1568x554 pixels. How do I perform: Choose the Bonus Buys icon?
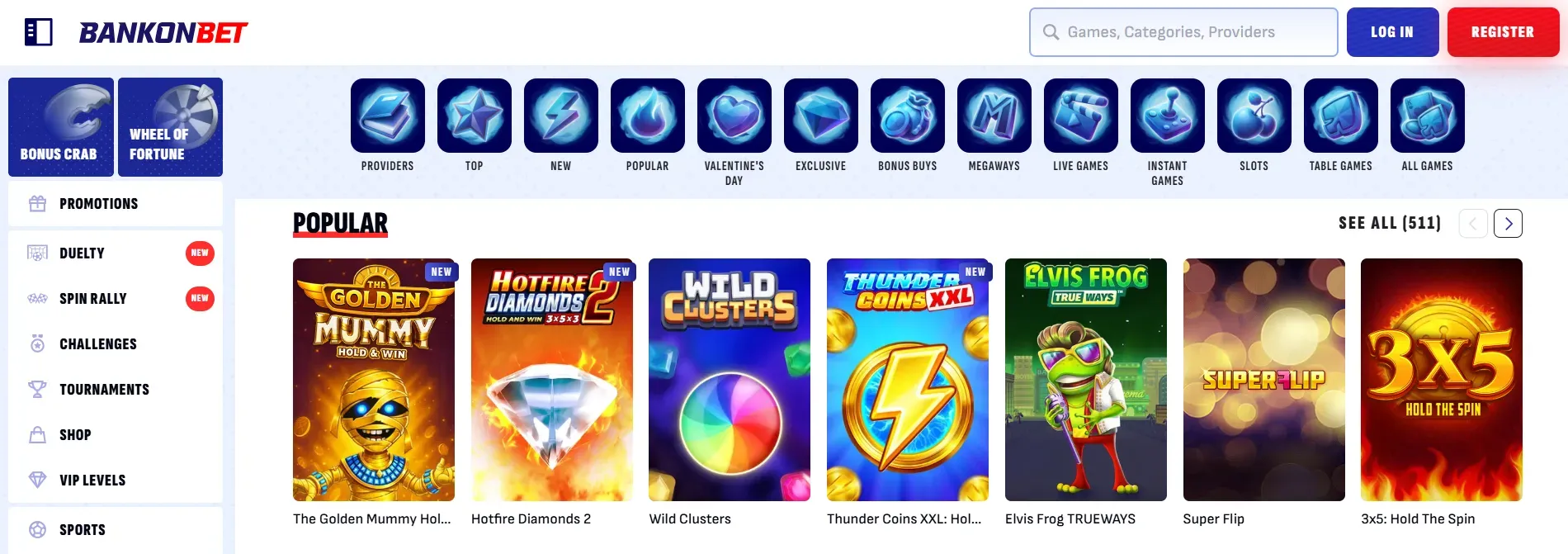click(x=908, y=116)
